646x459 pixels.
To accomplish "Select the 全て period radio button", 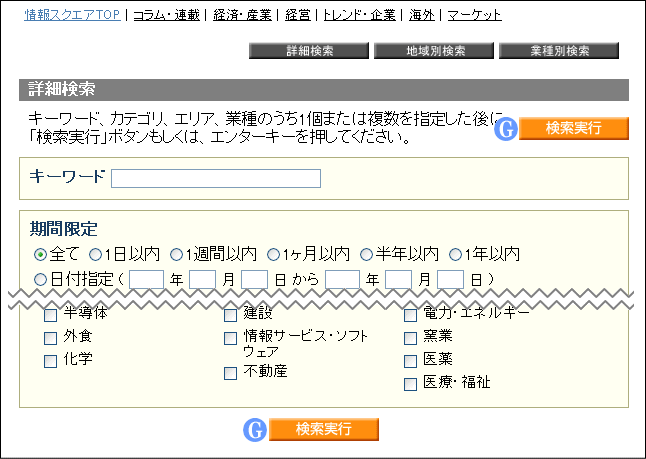I will [x=40, y=255].
